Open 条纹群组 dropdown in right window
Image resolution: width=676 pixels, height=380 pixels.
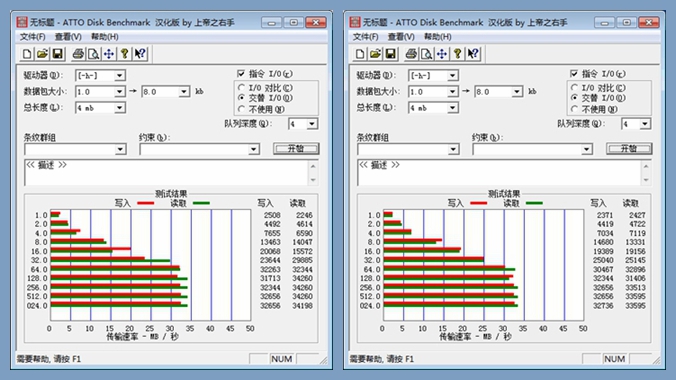coord(453,149)
